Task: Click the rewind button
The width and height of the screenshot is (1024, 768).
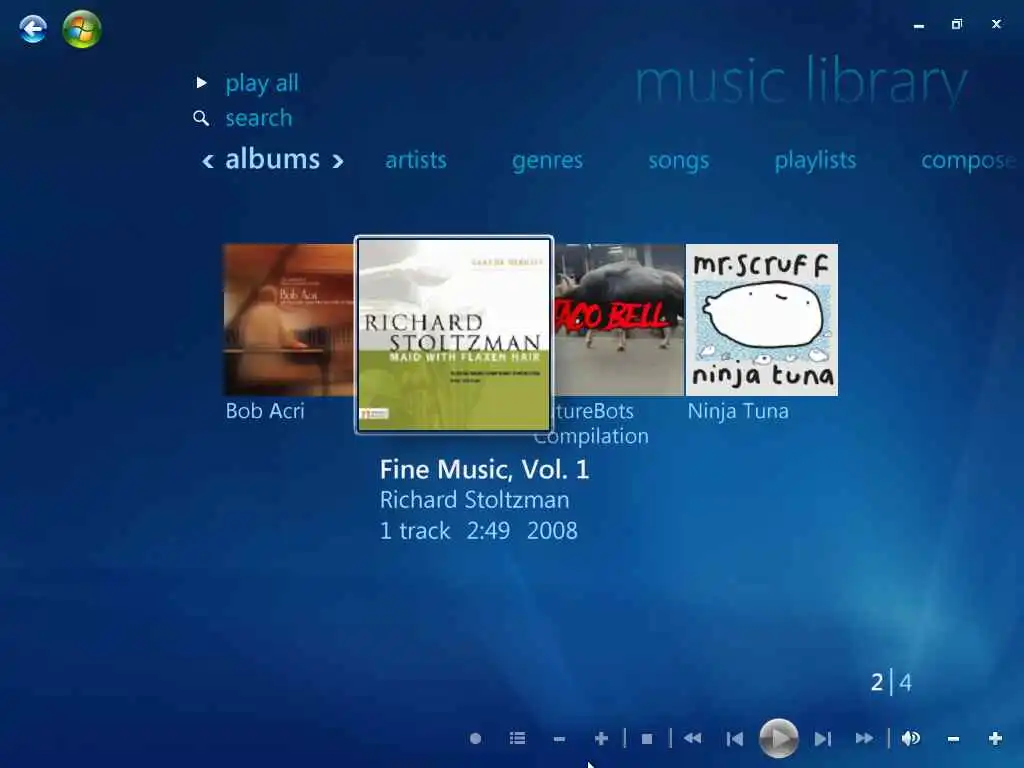Action: click(692, 739)
